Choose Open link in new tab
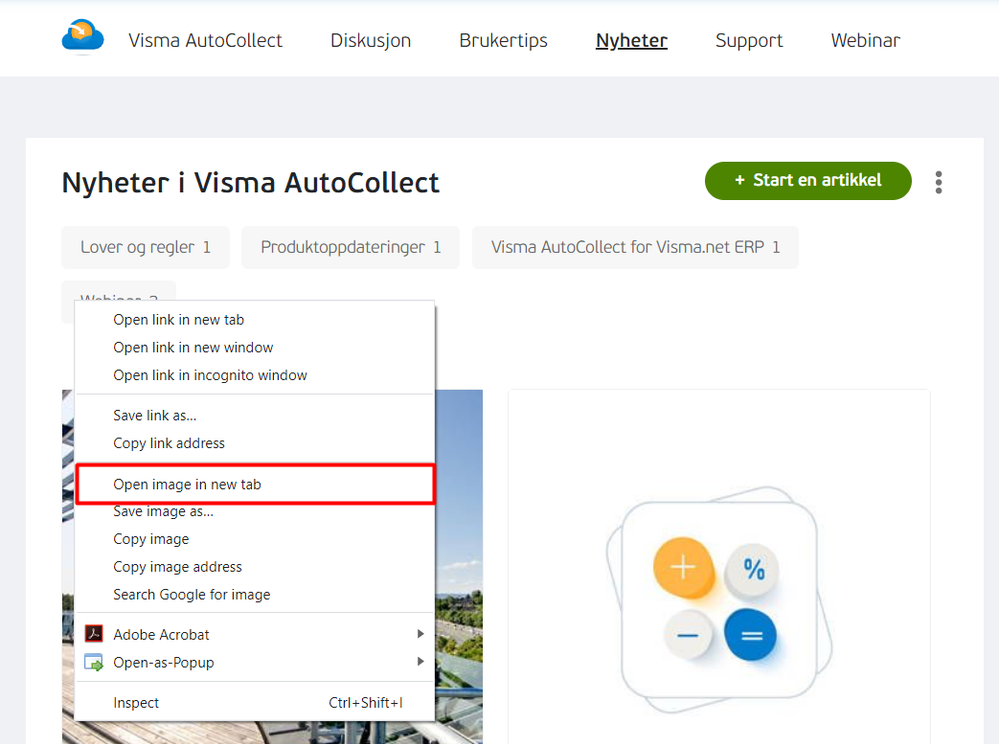 [255, 320]
